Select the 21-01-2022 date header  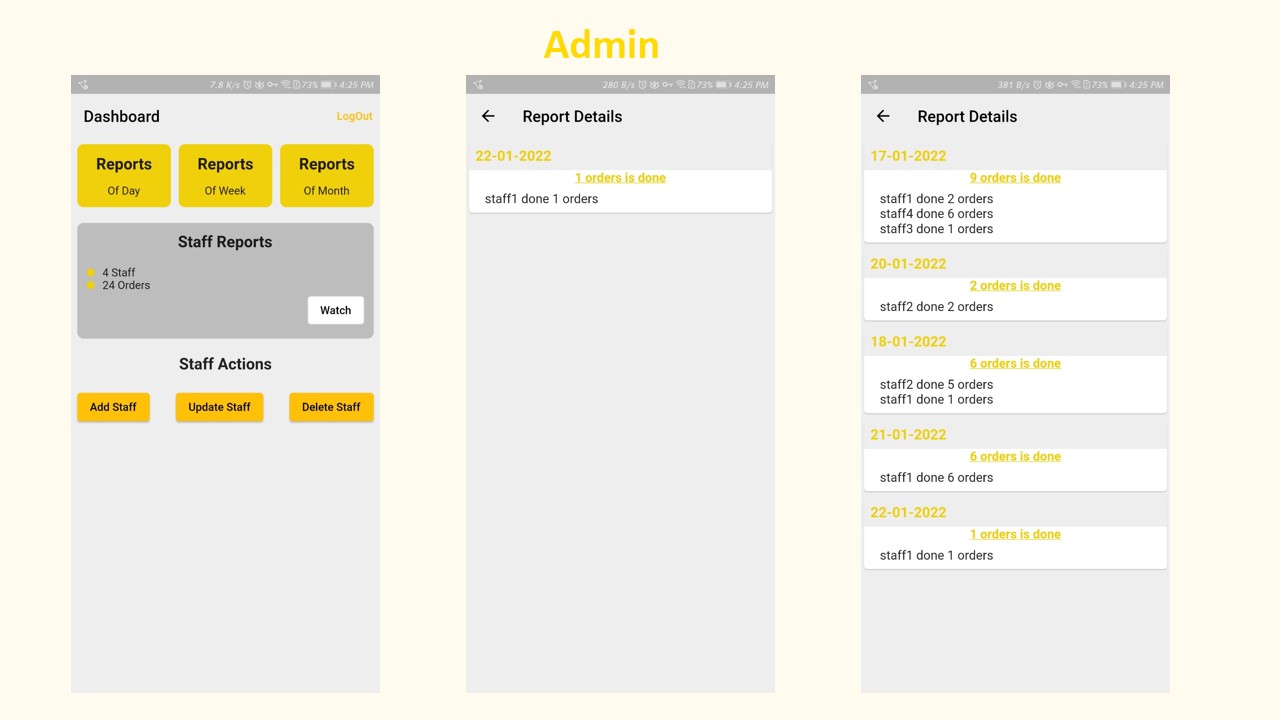(908, 435)
